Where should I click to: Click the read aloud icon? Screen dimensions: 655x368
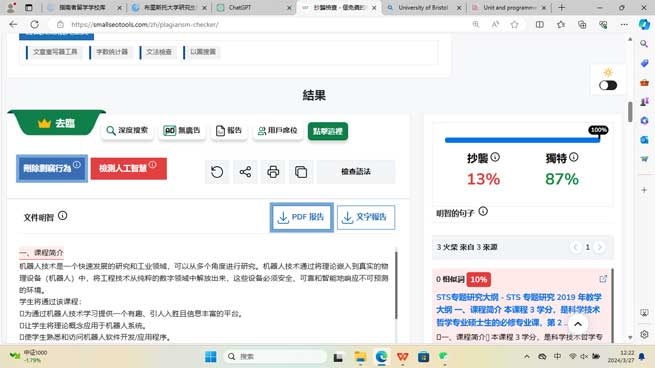[495, 25]
